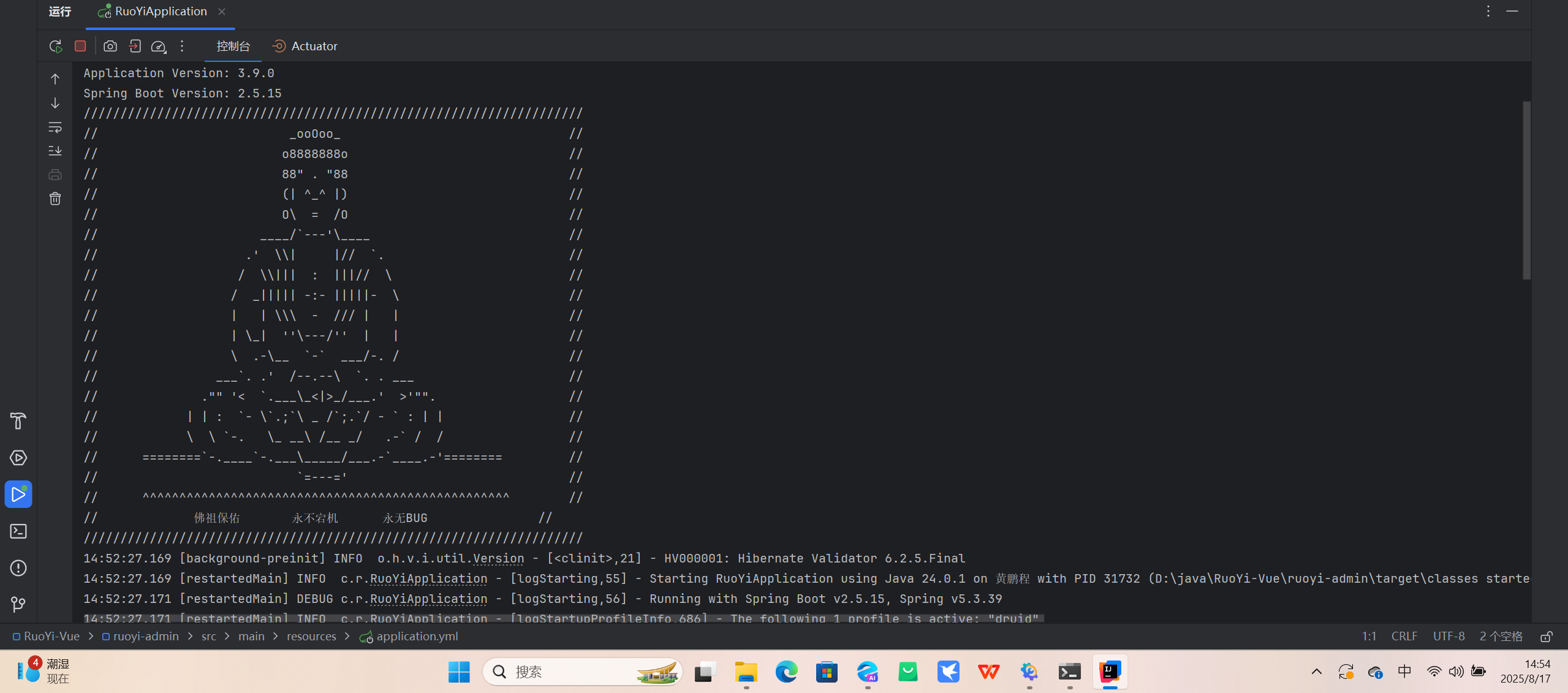Screen dimensions: 1568x693
Task: Click the exit/attach process icon
Action: click(x=135, y=46)
